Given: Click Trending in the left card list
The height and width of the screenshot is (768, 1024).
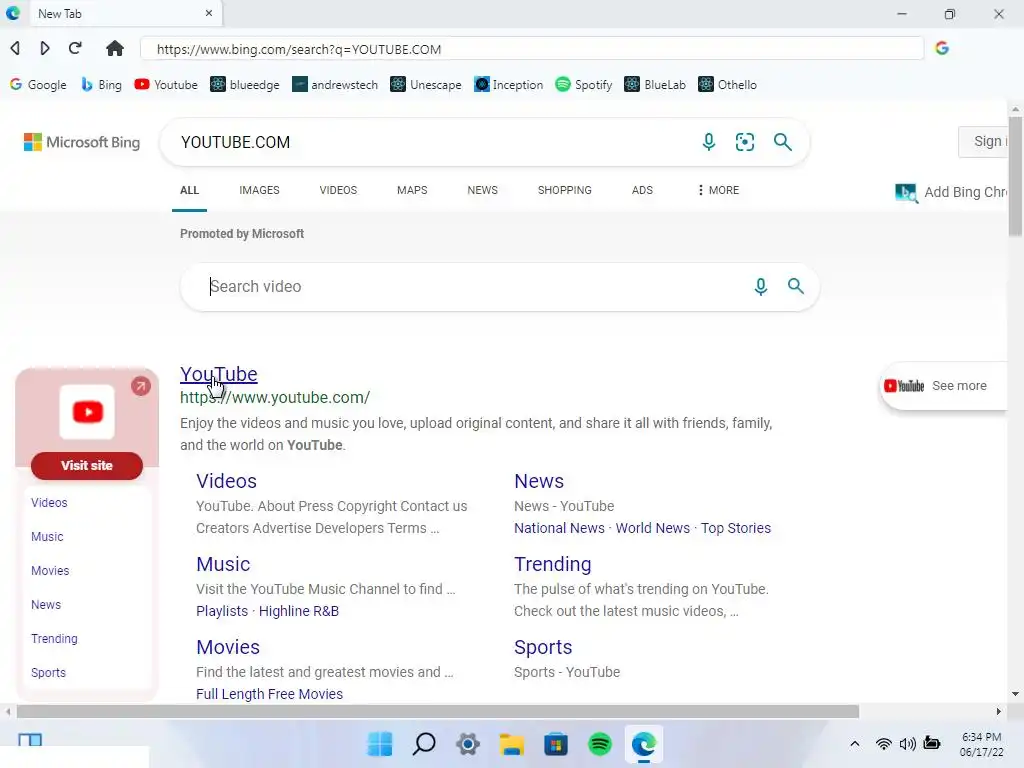Looking at the screenshot, I should [x=54, y=639].
